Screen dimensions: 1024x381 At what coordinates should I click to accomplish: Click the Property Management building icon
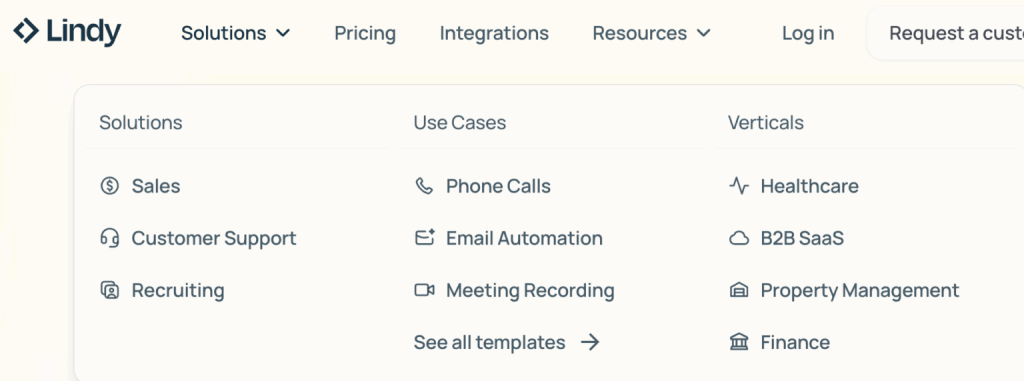[x=739, y=290]
